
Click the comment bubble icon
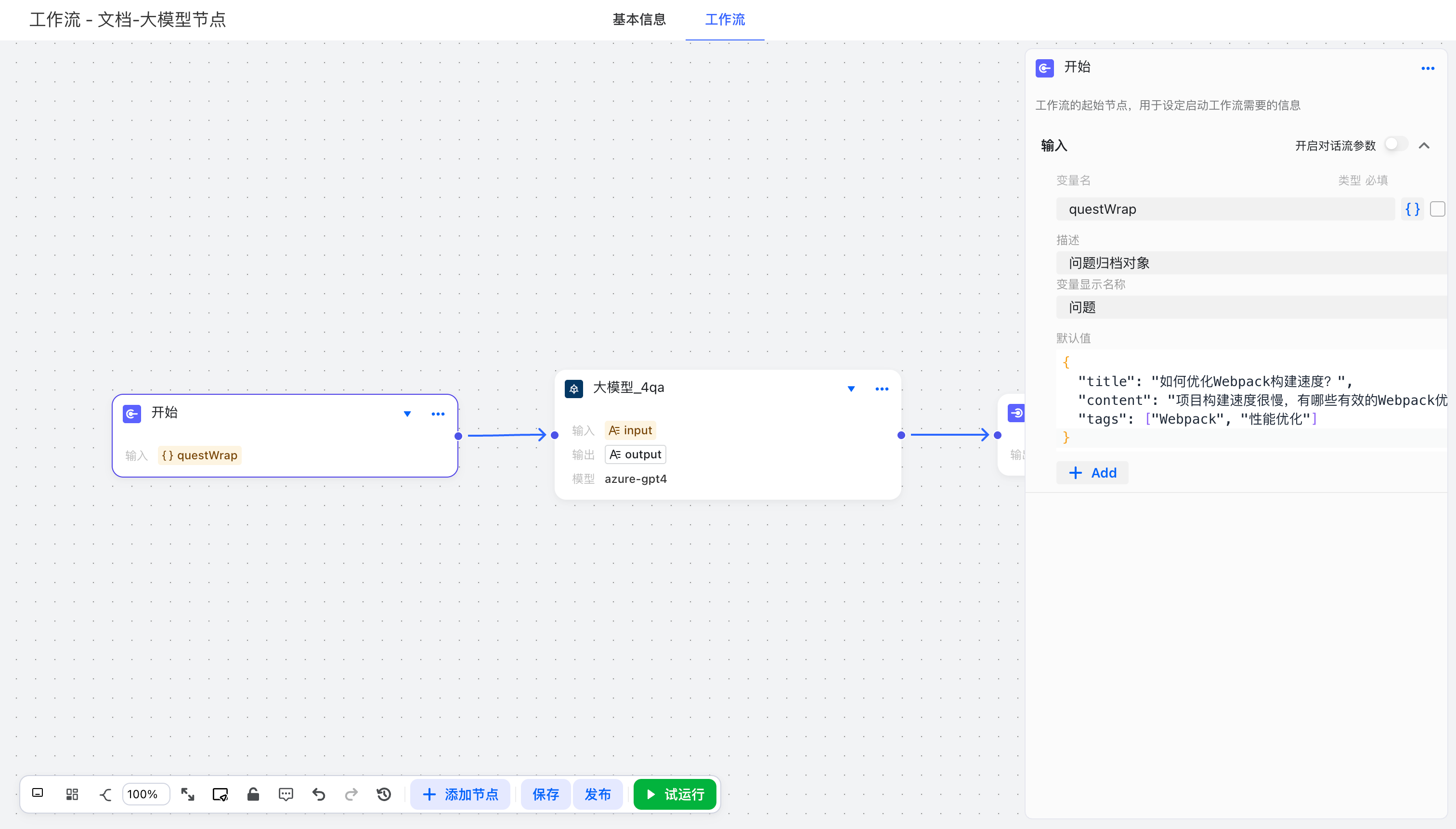point(286,794)
